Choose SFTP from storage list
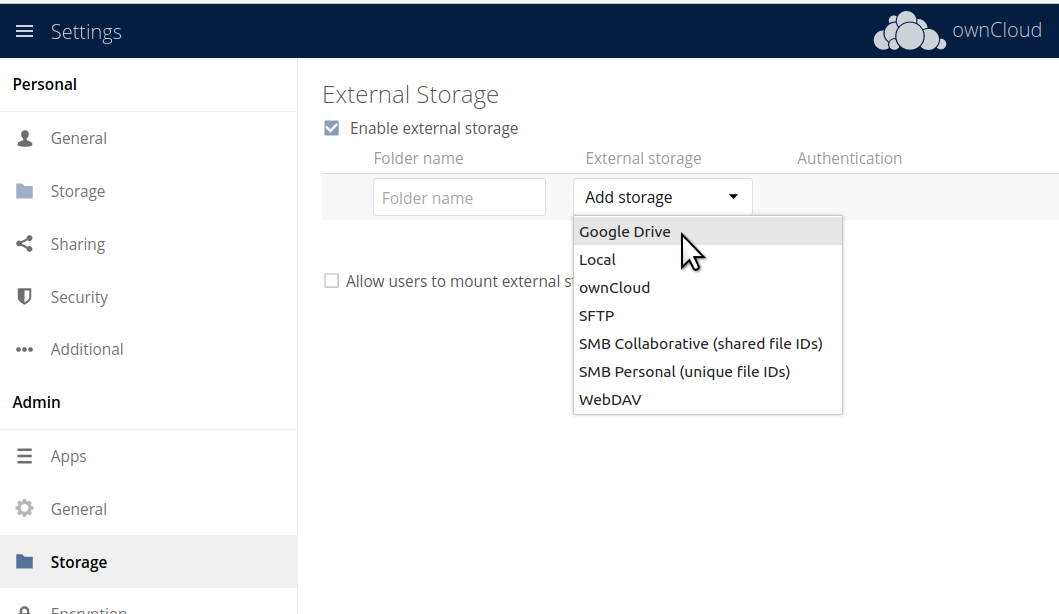This screenshot has height=614, width=1059. pos(708,315)
